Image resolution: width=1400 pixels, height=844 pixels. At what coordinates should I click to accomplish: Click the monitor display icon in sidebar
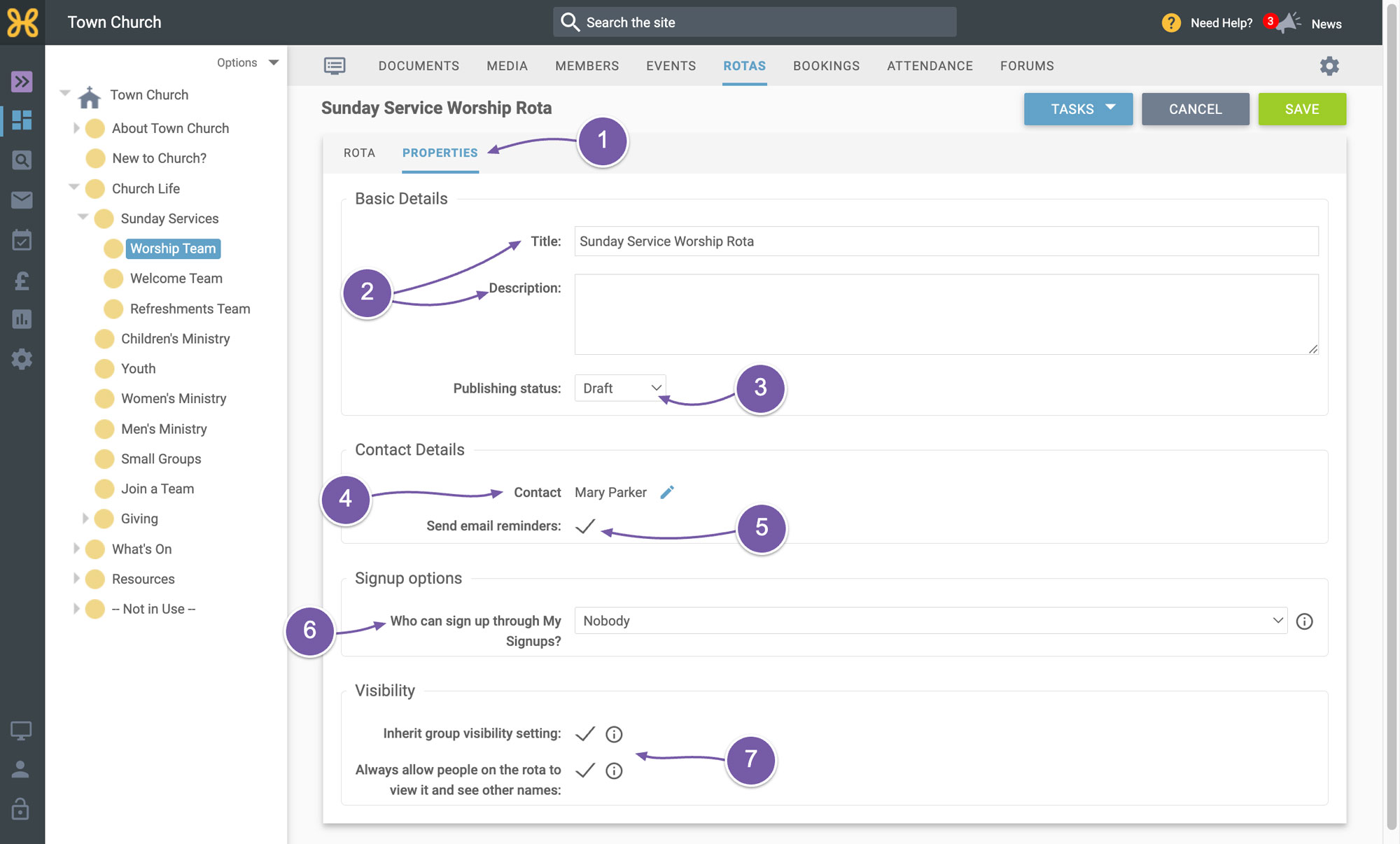tap(21, 731)
